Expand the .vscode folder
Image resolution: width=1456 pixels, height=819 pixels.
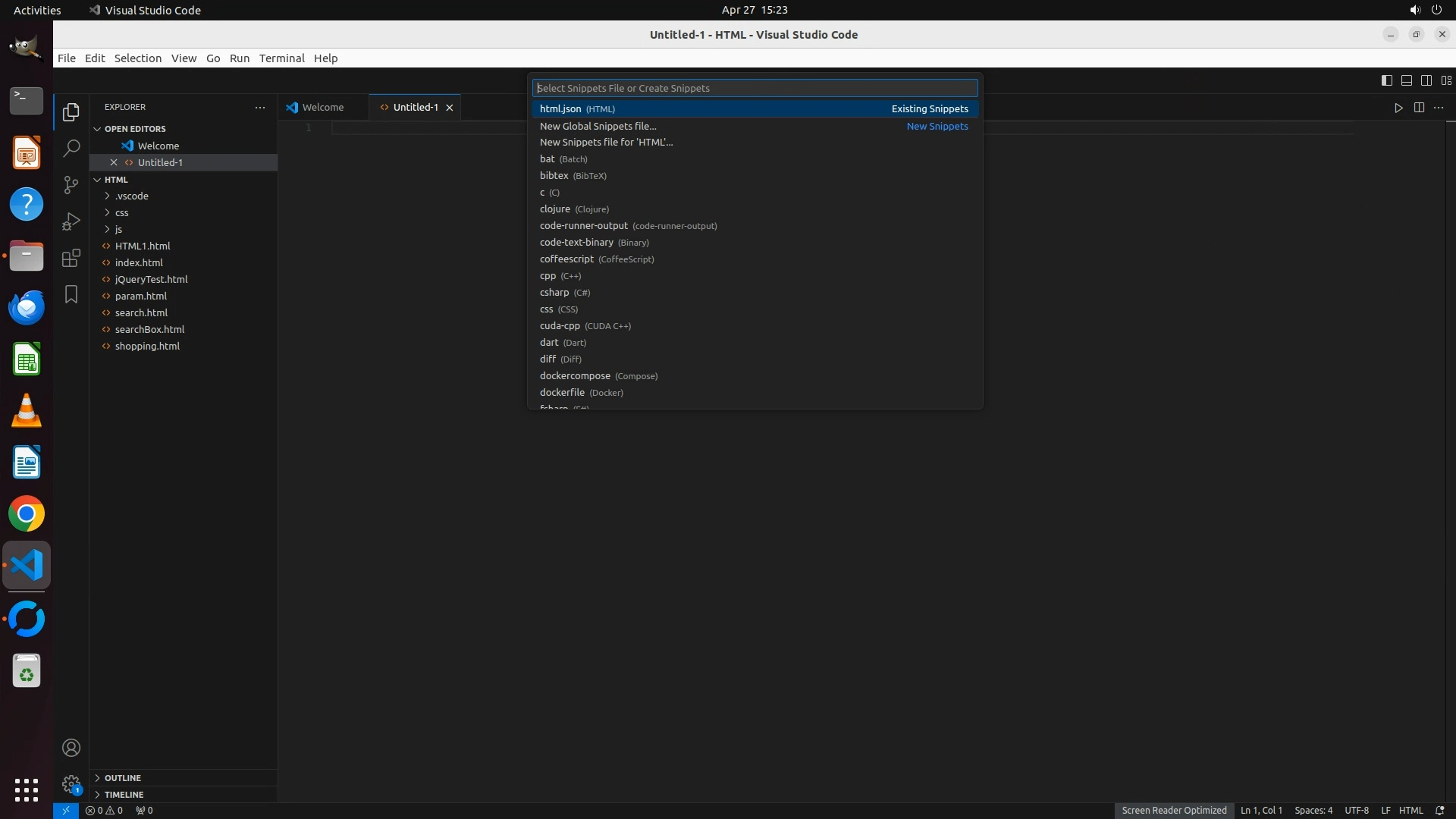tap(131, 196)
